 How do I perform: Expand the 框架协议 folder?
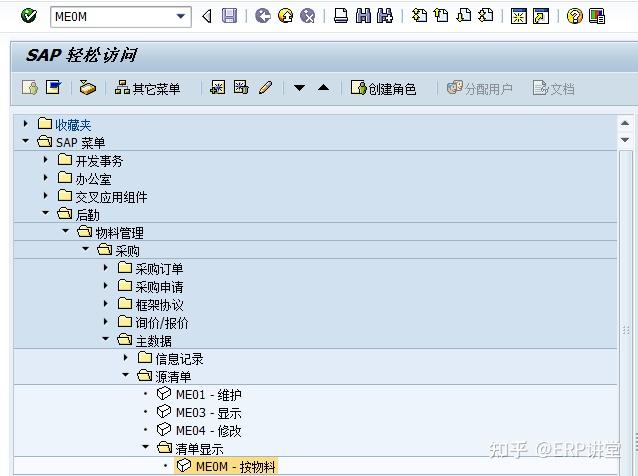(106, 303)
